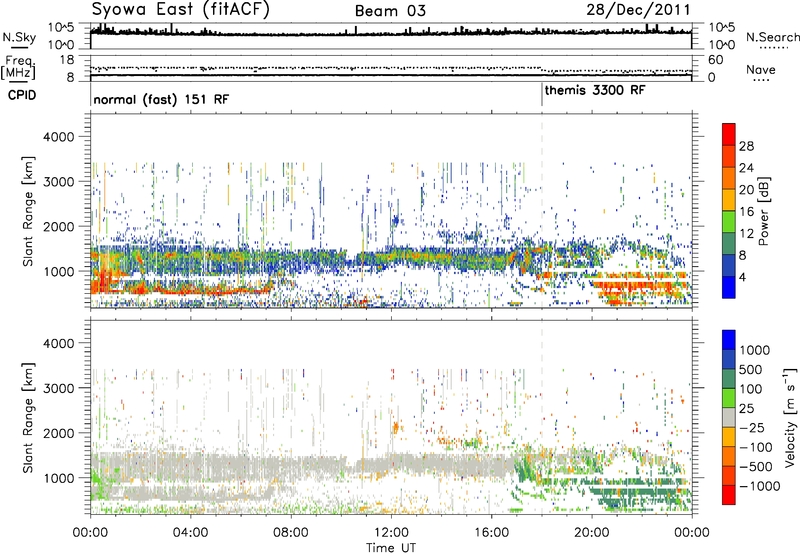Click the 2000 tick in the power panel
This screenshot has height=554, width=800.
(x=58, y=226)
